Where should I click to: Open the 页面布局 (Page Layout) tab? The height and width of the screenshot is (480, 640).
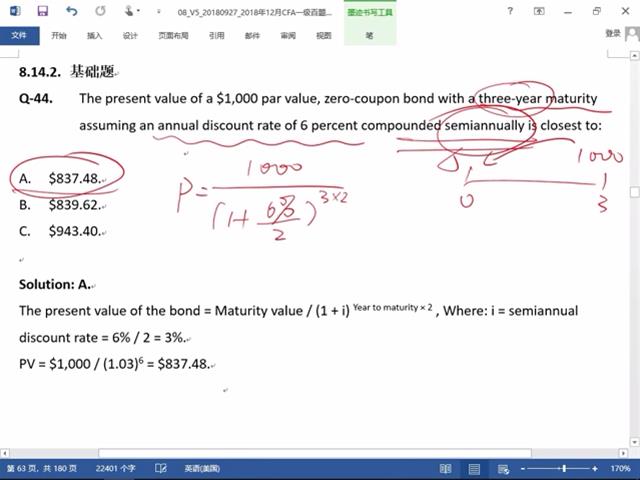tap(173, 36)
